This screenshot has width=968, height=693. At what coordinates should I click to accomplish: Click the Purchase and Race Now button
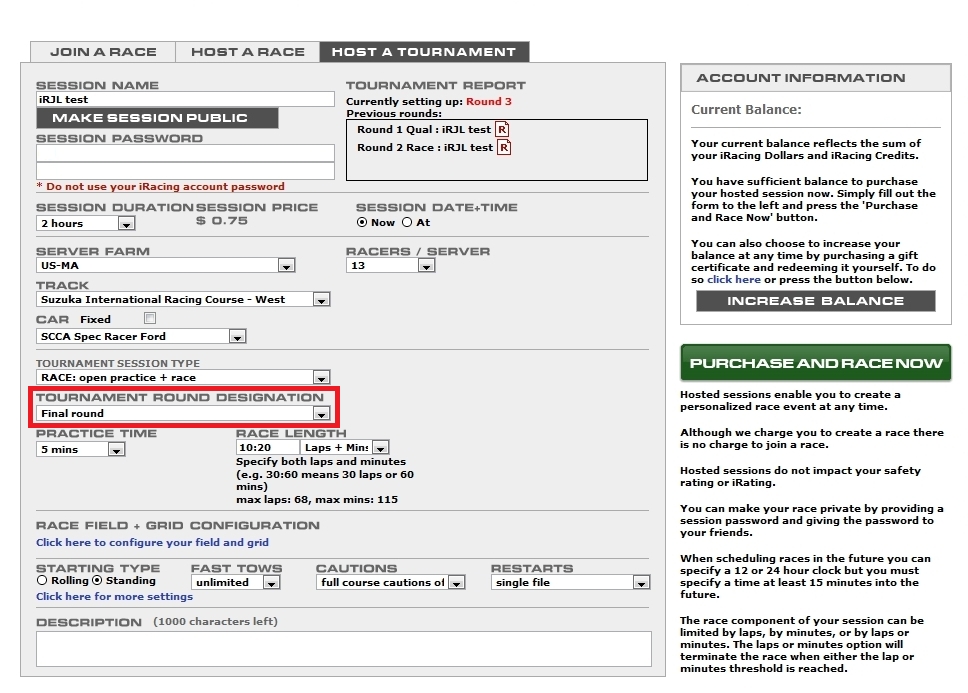pos(816,363)
